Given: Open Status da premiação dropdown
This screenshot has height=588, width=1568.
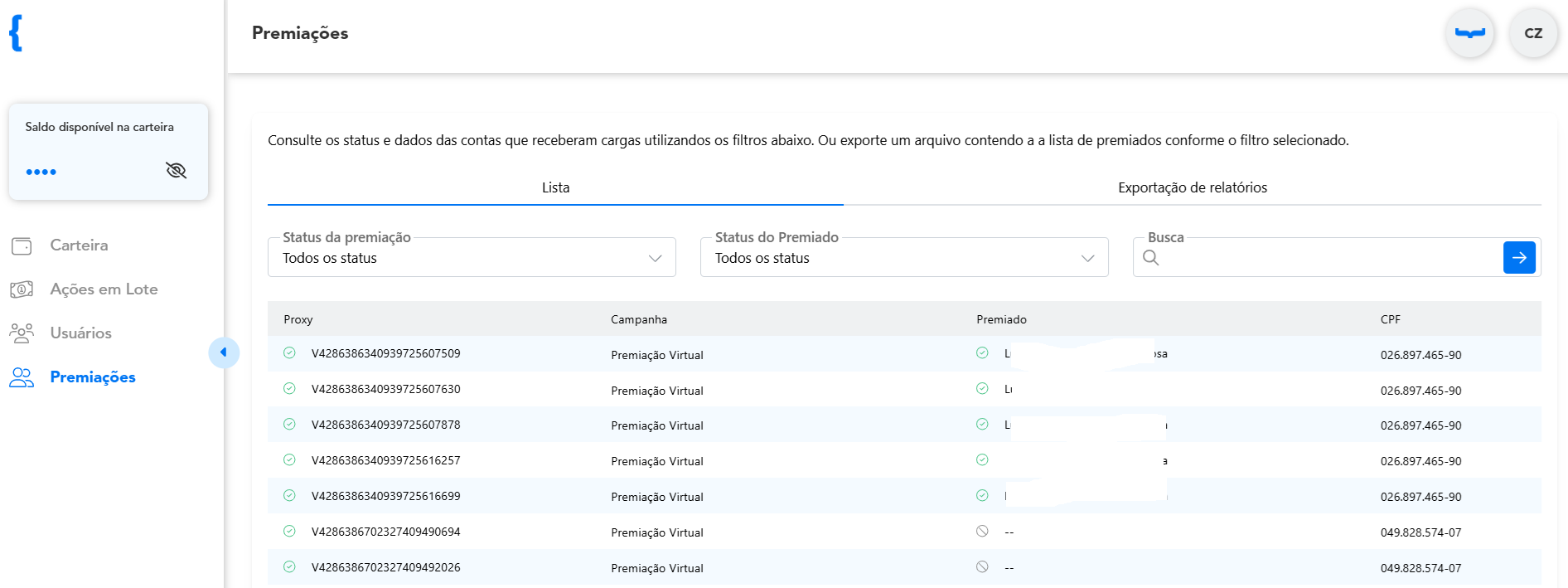Looking at the screenshot, I should coord(472,258).
